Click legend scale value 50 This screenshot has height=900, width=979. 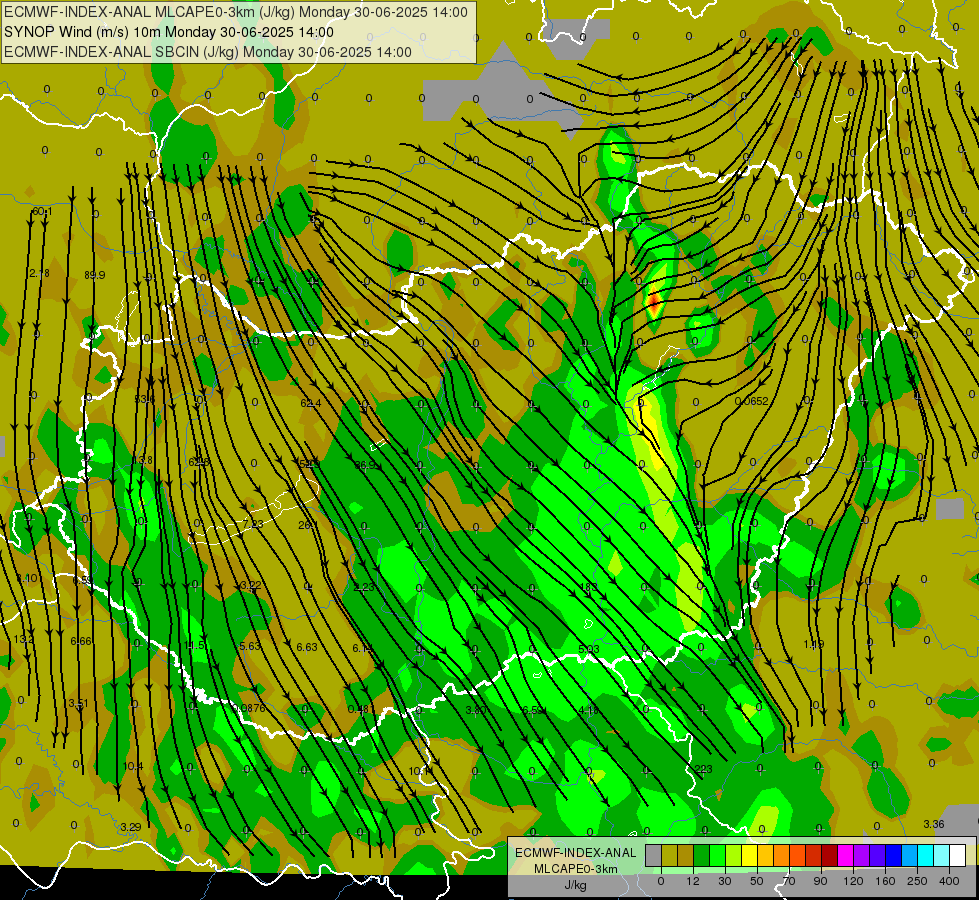(x=757, y=881)
